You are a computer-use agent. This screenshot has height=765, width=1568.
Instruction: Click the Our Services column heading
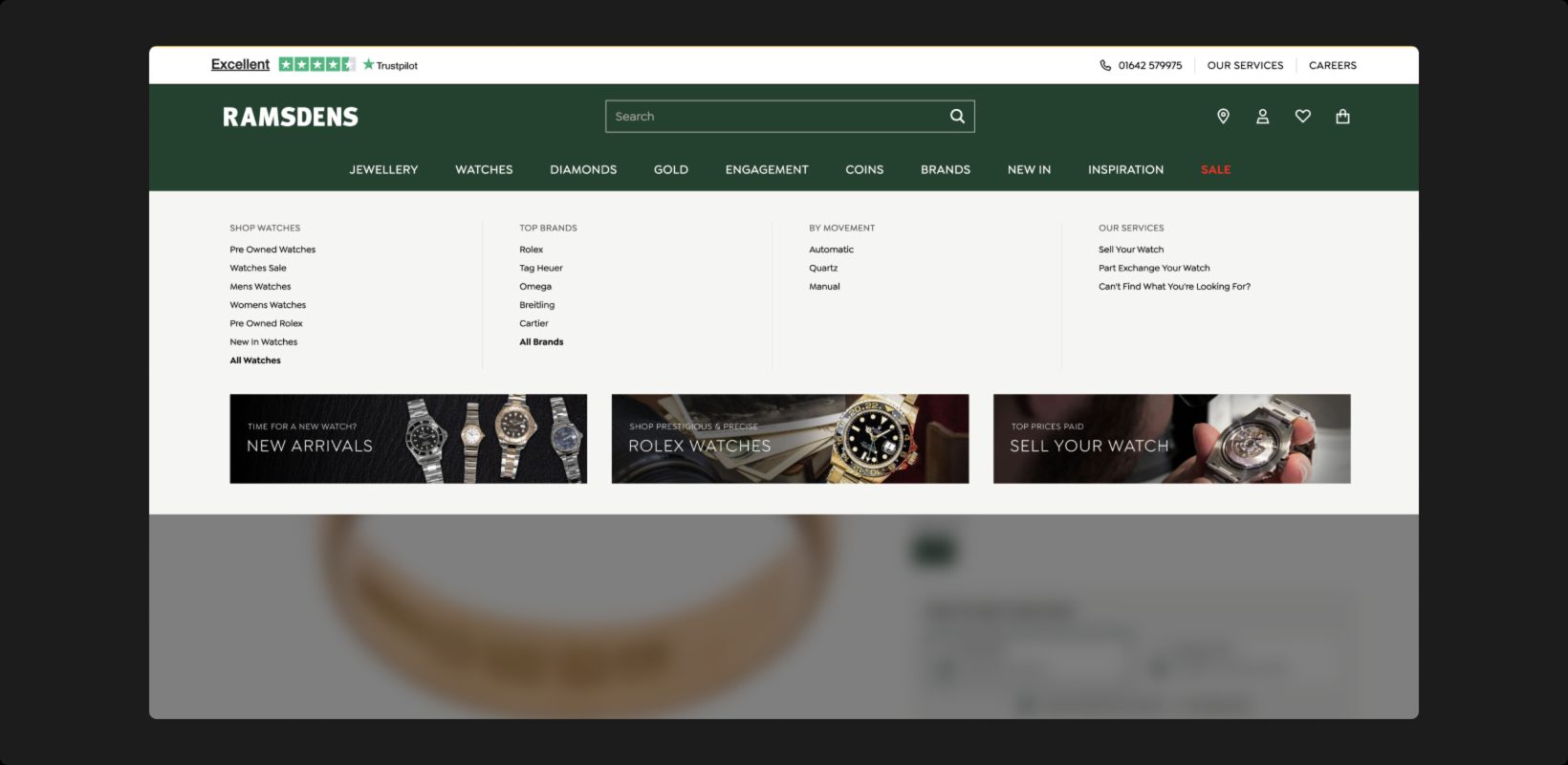(1131, 229)
